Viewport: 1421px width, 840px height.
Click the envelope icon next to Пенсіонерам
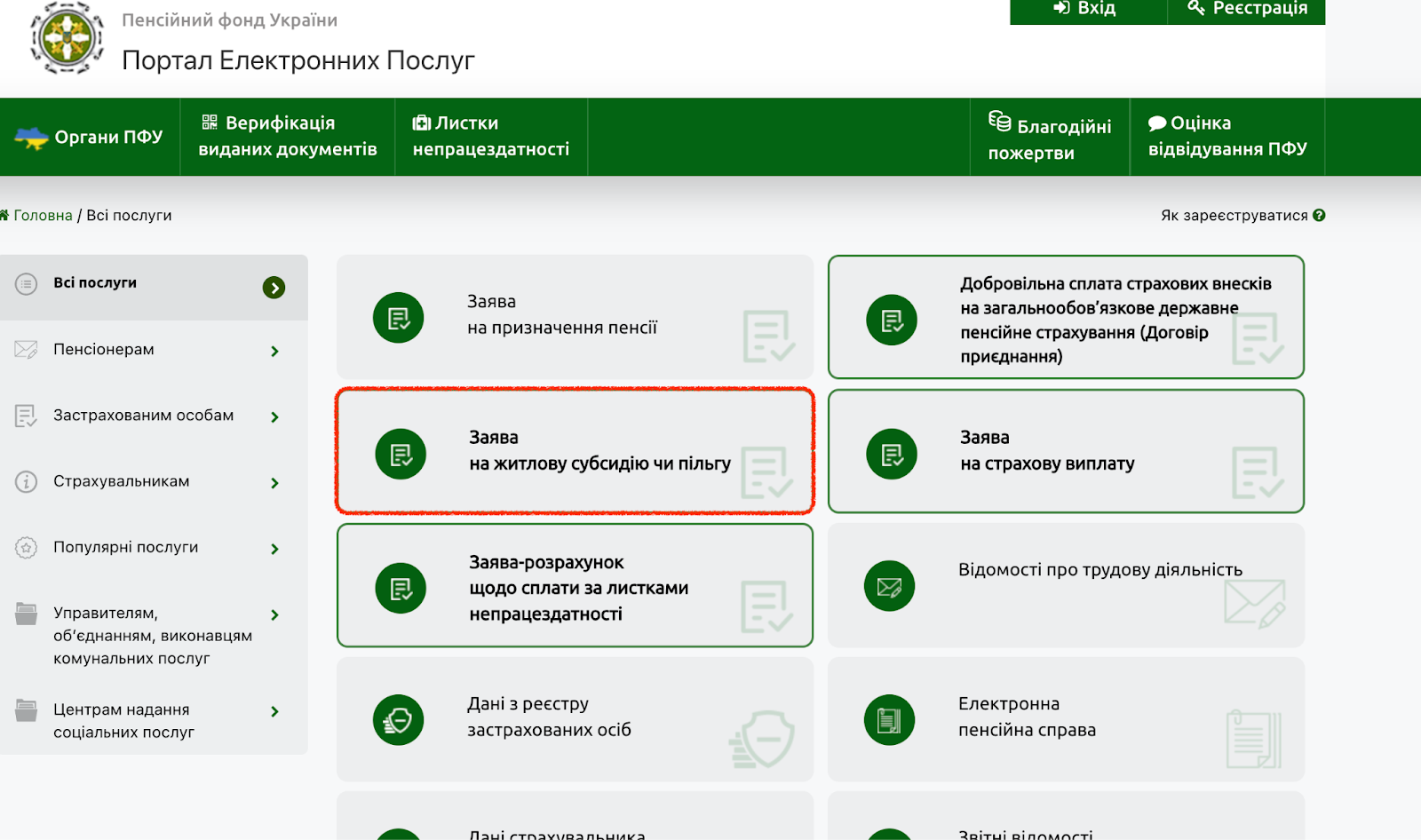coord(26,350)
